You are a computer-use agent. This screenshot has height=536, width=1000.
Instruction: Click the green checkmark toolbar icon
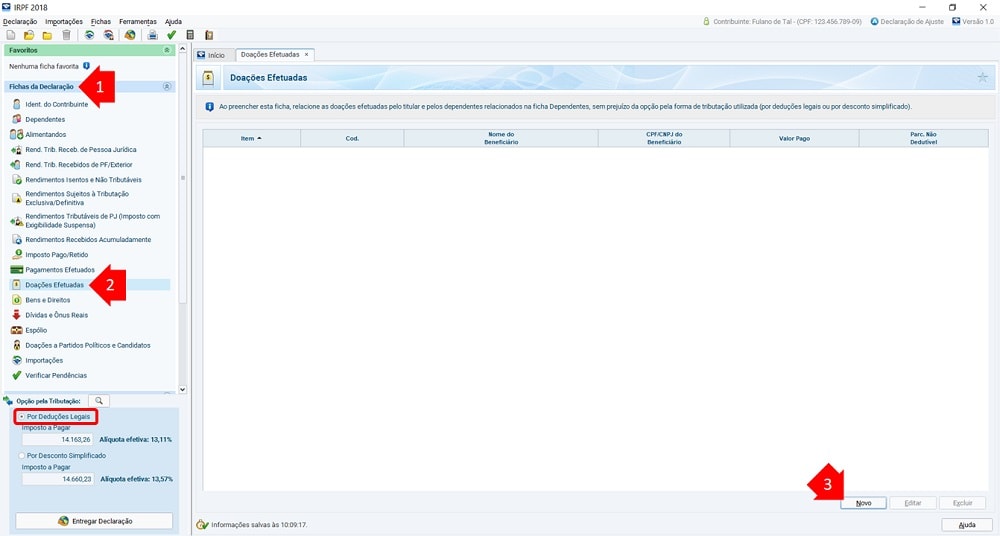click(171, 35)
